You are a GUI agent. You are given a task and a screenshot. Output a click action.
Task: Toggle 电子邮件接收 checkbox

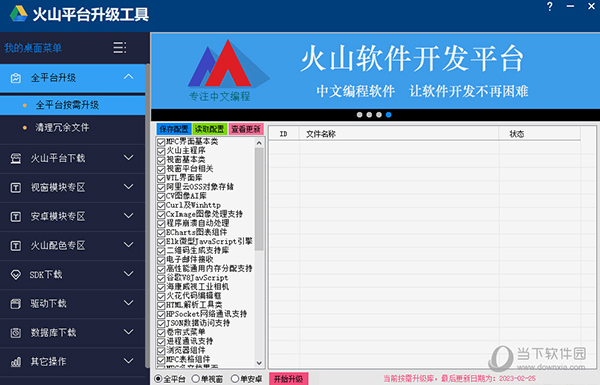click(x=161, y=260)
